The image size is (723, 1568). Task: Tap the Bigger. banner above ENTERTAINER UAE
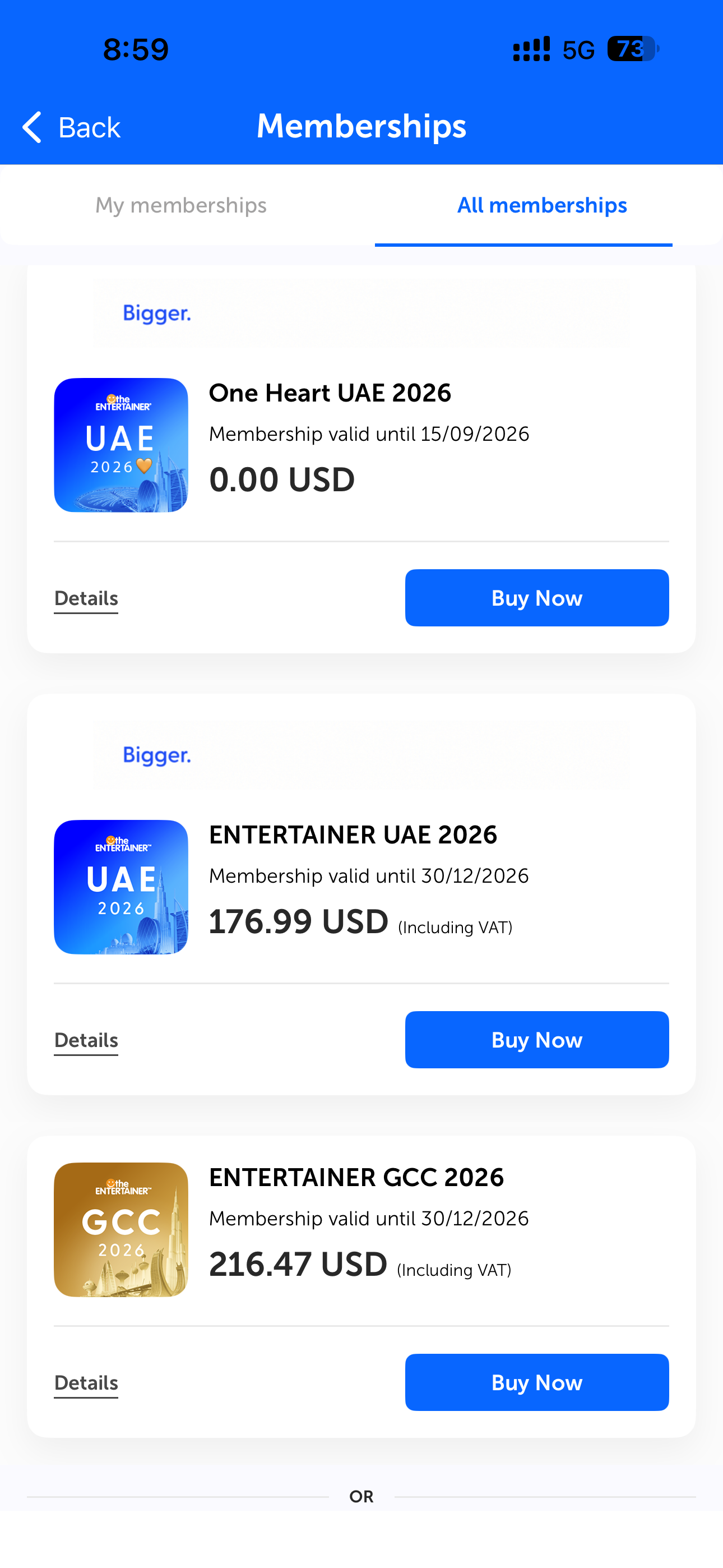tap(361, 755)
